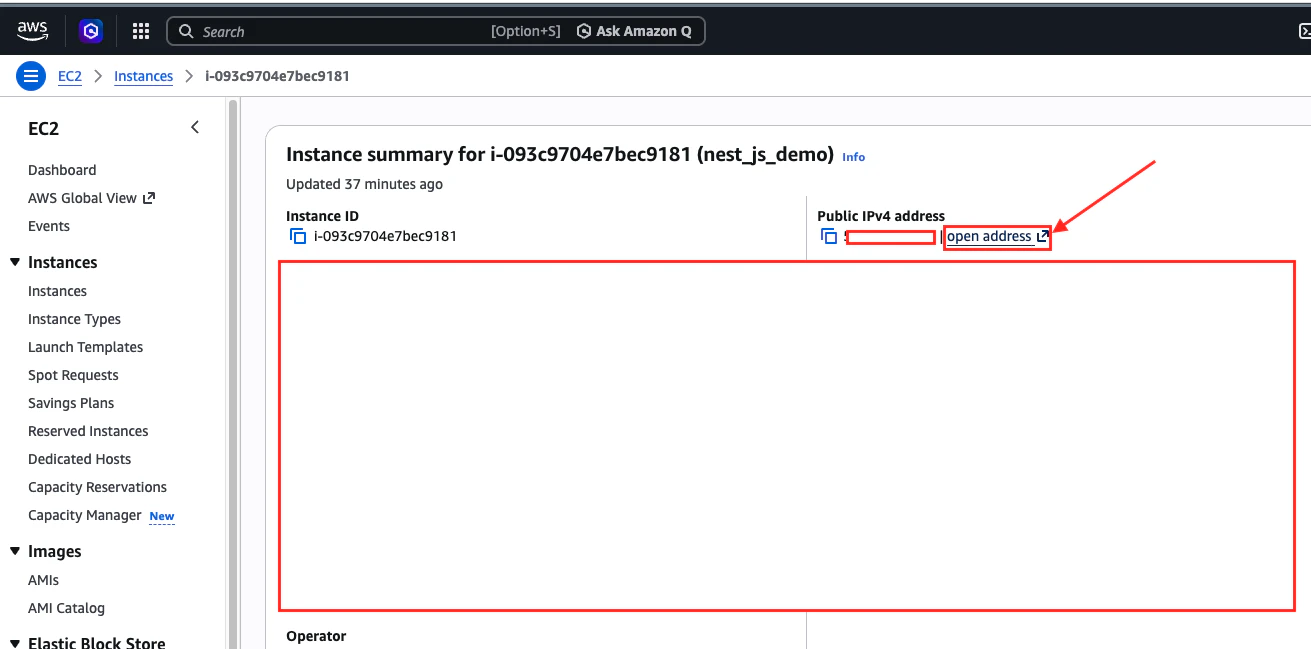The width and height of the screenshot is (1311, 649).
Task: Click the New badge next to Capacity Manager
Action: [x=161, y=516]
